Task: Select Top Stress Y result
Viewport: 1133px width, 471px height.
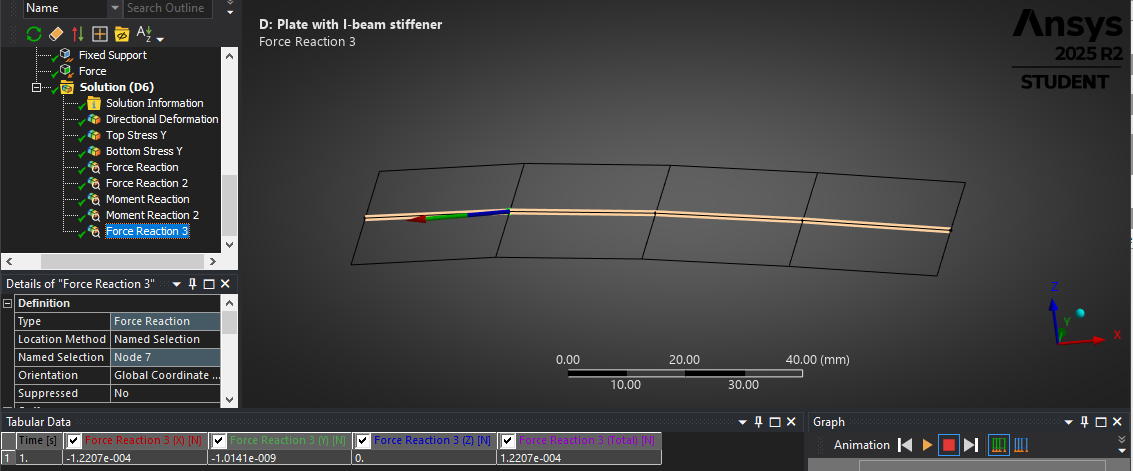Action: pyautogui.click(x=137, y=135)
